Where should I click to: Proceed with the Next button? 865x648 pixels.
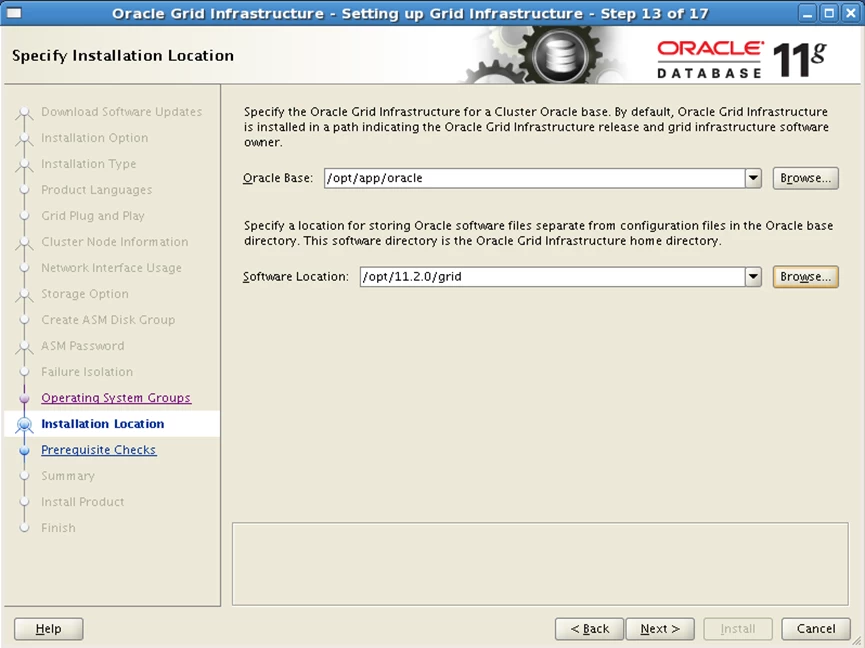tap(660, 629)
